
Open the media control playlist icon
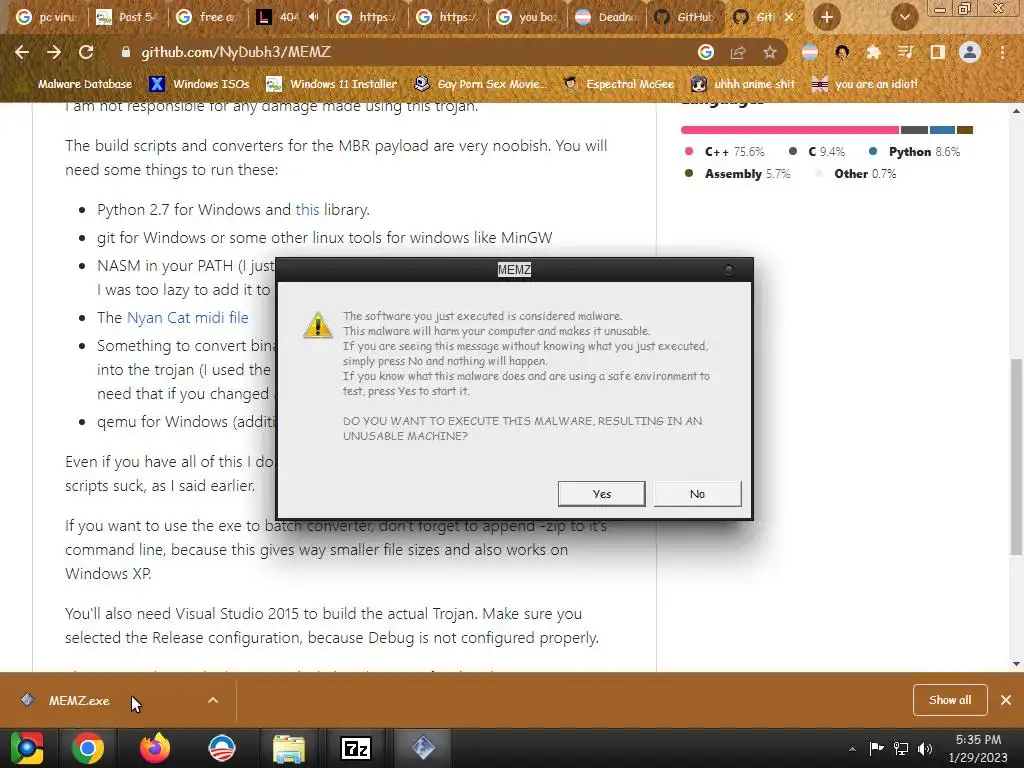click(905, 52)
